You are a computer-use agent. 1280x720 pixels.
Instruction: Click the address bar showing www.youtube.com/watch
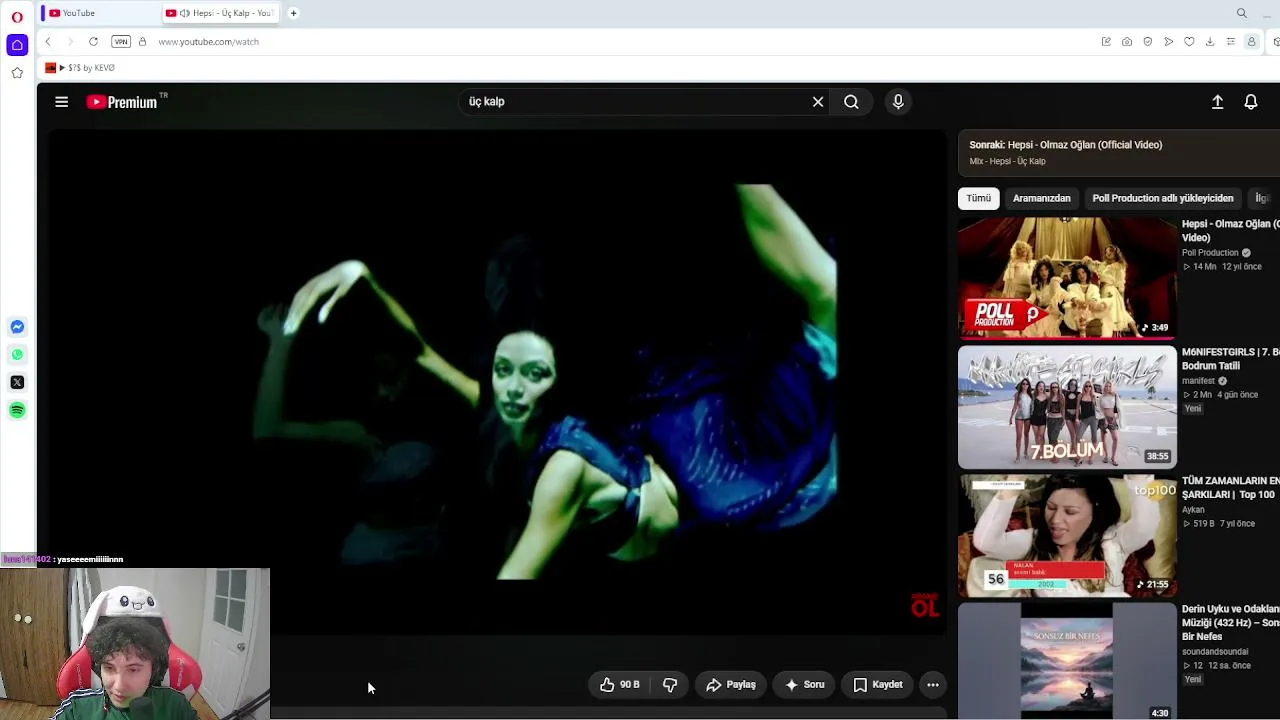pyautogui.click(x=208, y=42)
